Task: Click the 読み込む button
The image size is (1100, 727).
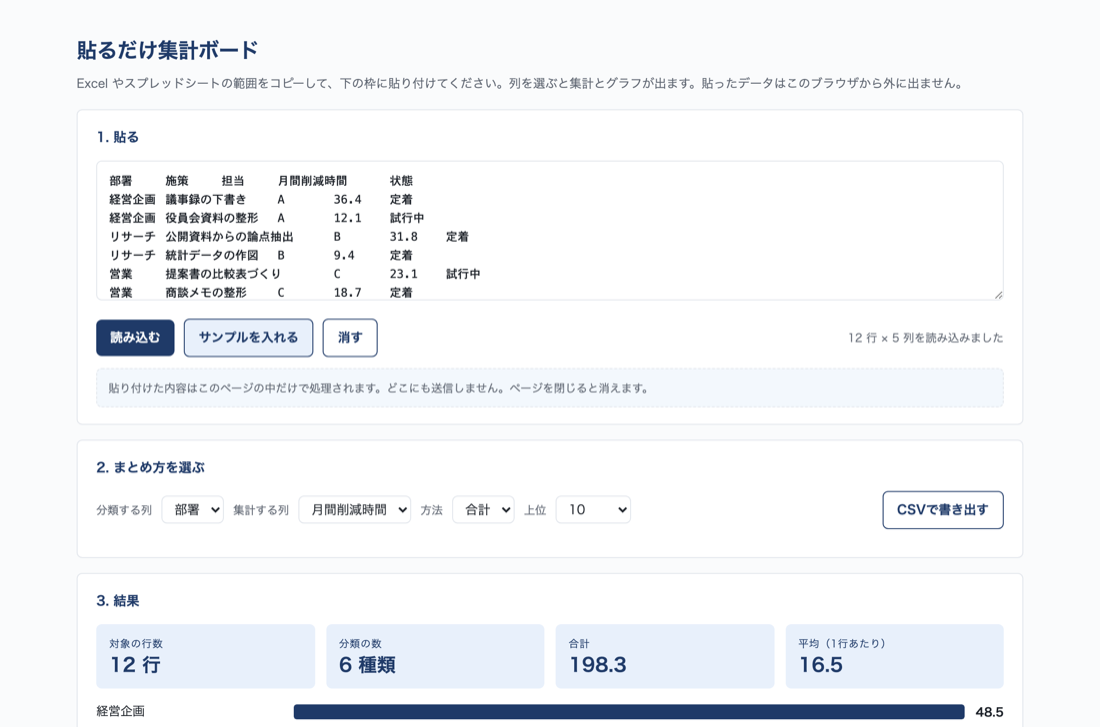Action: pyautogui.click(x=135, y=338)
